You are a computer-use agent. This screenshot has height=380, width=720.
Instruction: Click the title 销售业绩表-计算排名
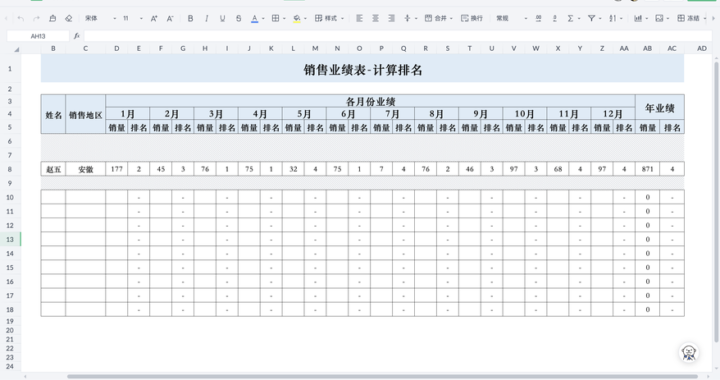pyautogui.click(x=362, y=70)
